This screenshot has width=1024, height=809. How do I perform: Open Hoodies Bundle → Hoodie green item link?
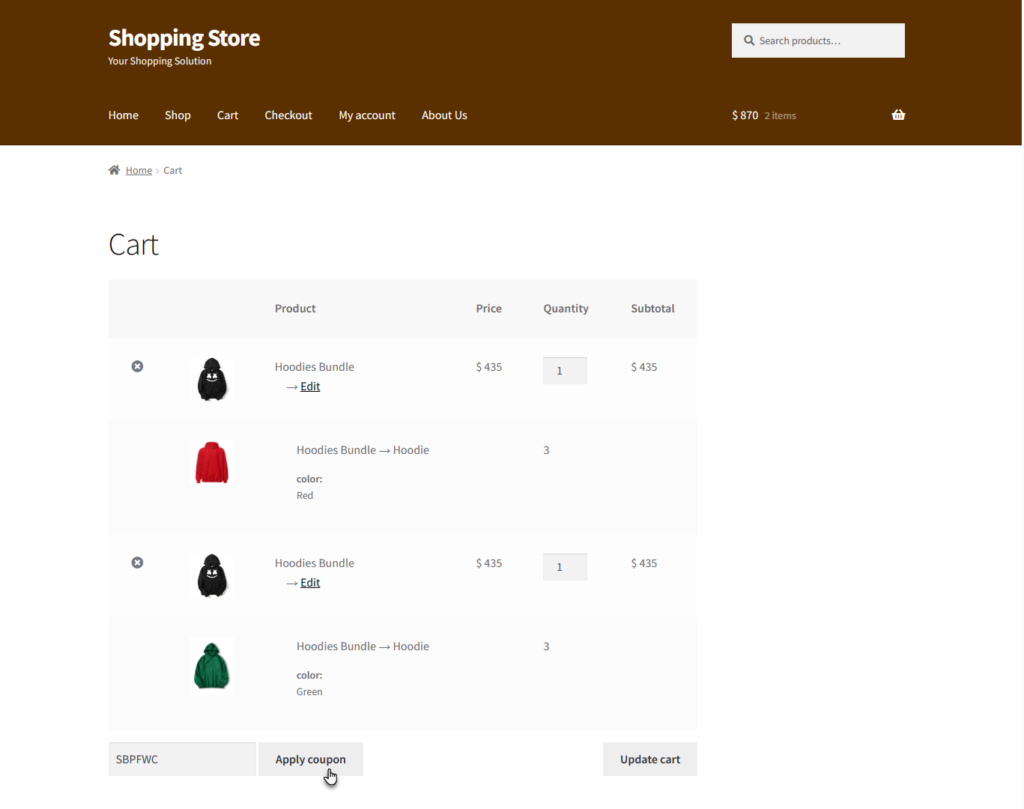click(x=362, y=646)
